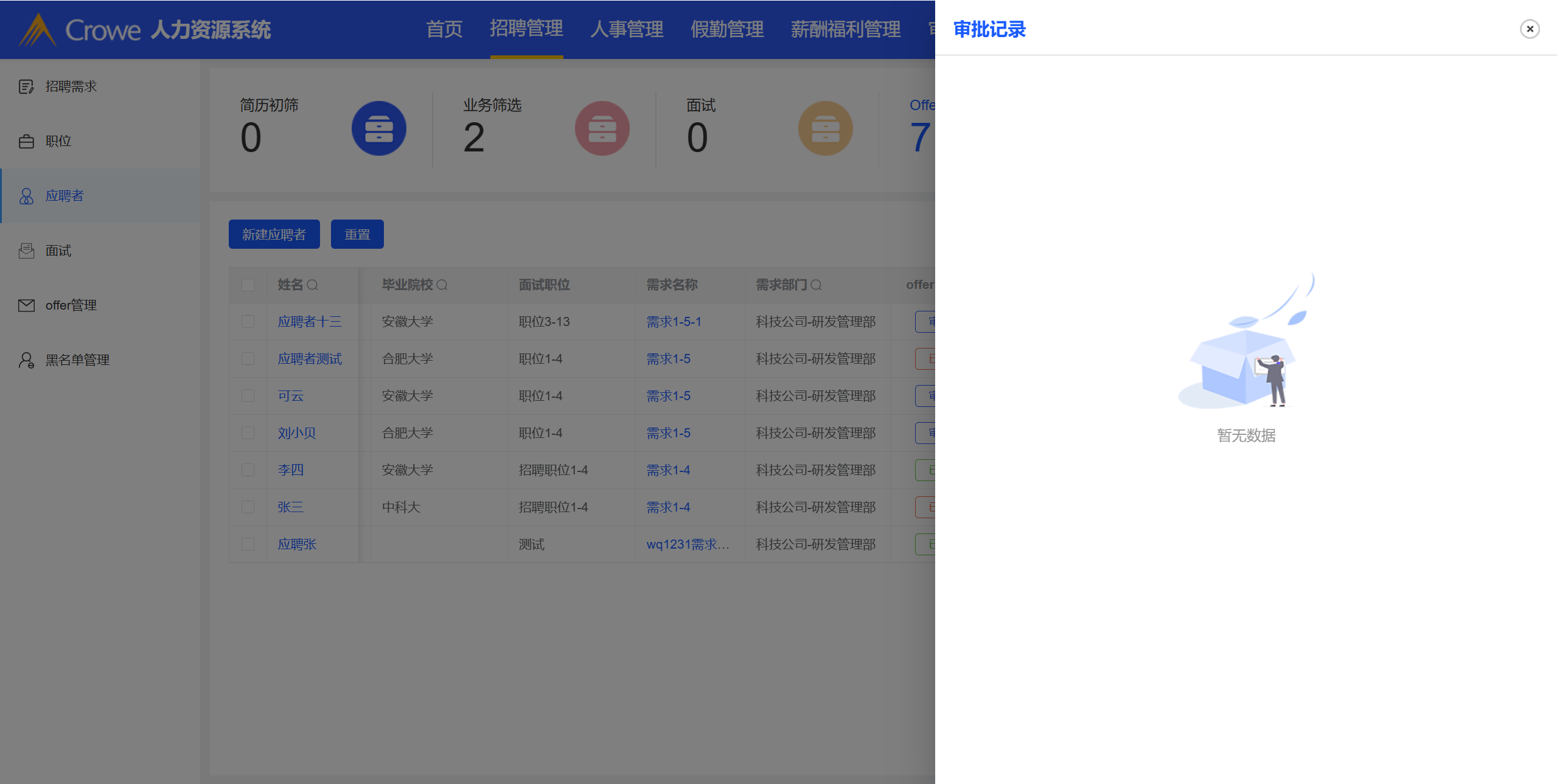Click the blue 简历初筛 archive icon
The image size is (1557, 784).
coord(378,128)
